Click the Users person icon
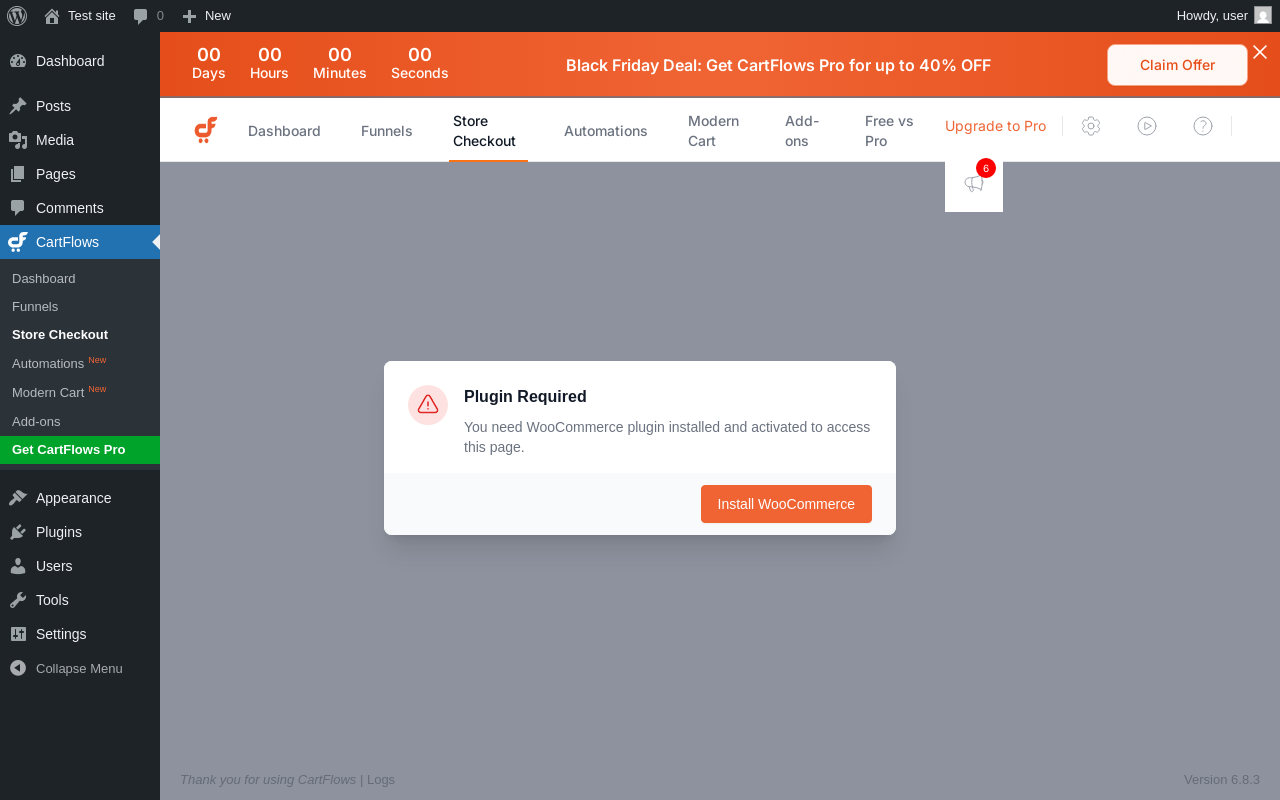Viewport: 1280px width, 800px height. coord(18,566)
